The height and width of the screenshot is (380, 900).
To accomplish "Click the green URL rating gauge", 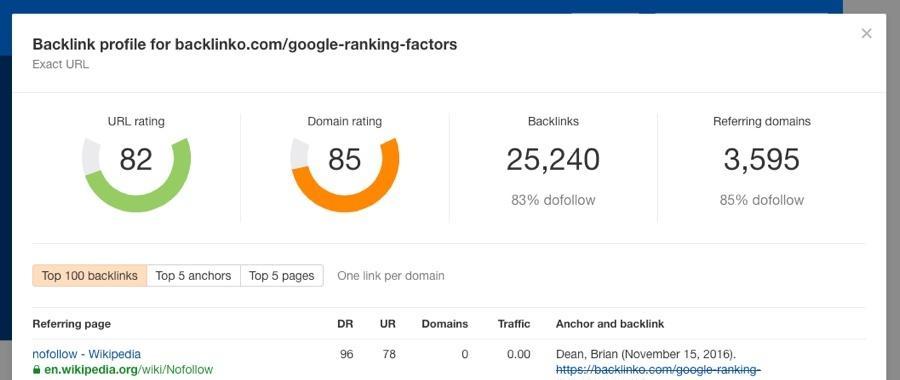I will click(136, 174).
